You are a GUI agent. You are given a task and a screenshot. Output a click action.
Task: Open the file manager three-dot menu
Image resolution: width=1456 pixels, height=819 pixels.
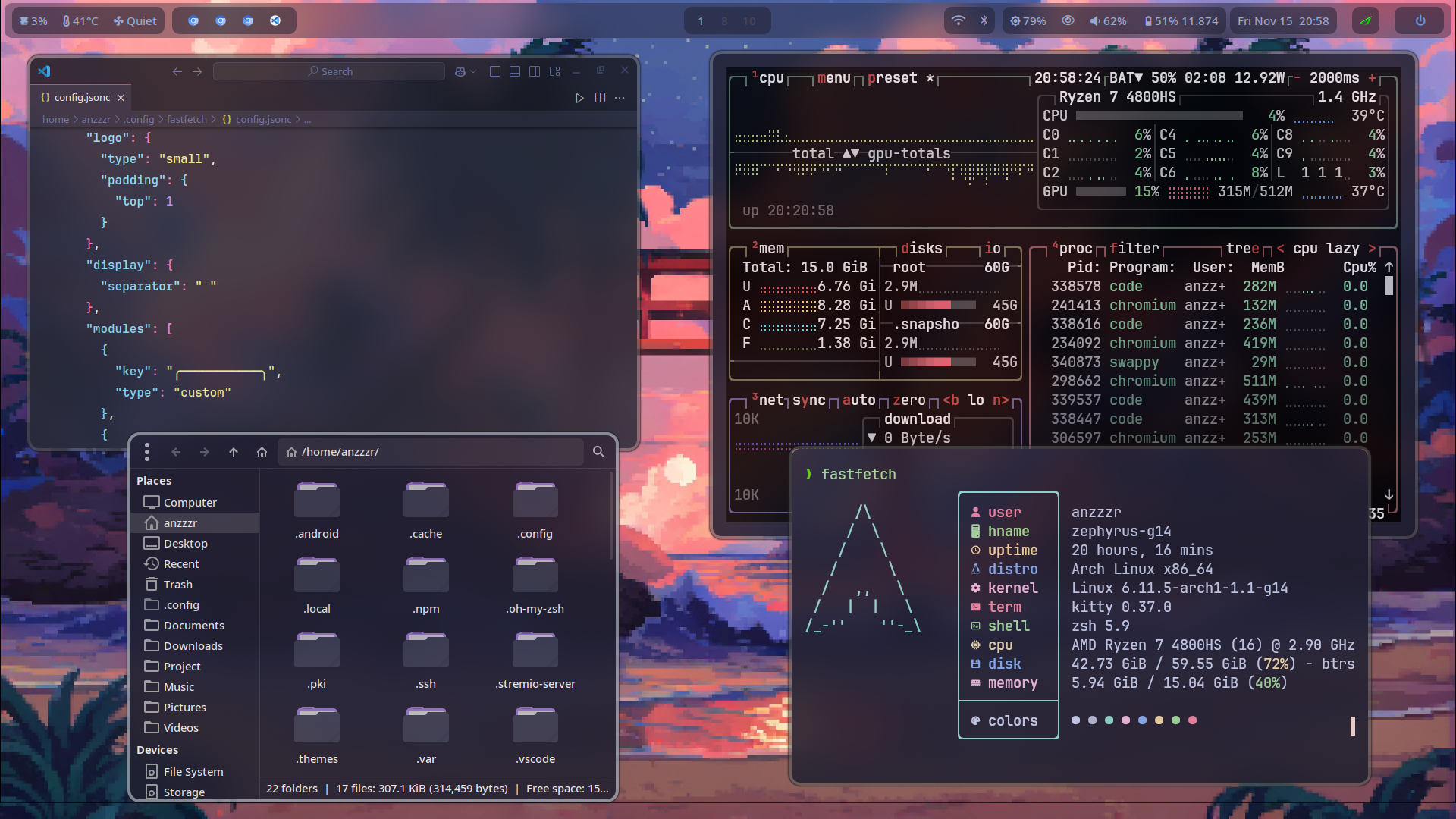tap(147, 452)
